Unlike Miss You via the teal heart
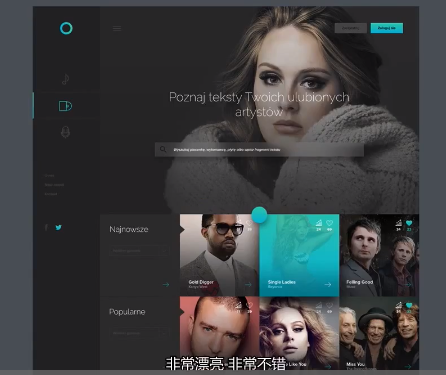This screenshot has height=375, width=446. point(409,305)
